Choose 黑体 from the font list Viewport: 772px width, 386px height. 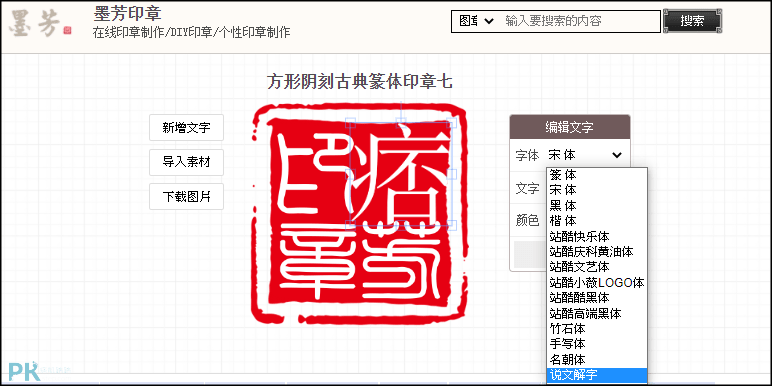[597, 205]
